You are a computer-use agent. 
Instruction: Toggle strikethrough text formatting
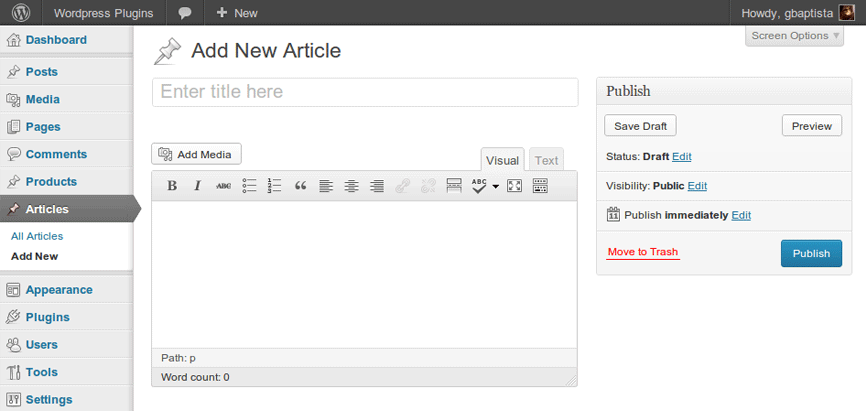click(x=223, y=186)
